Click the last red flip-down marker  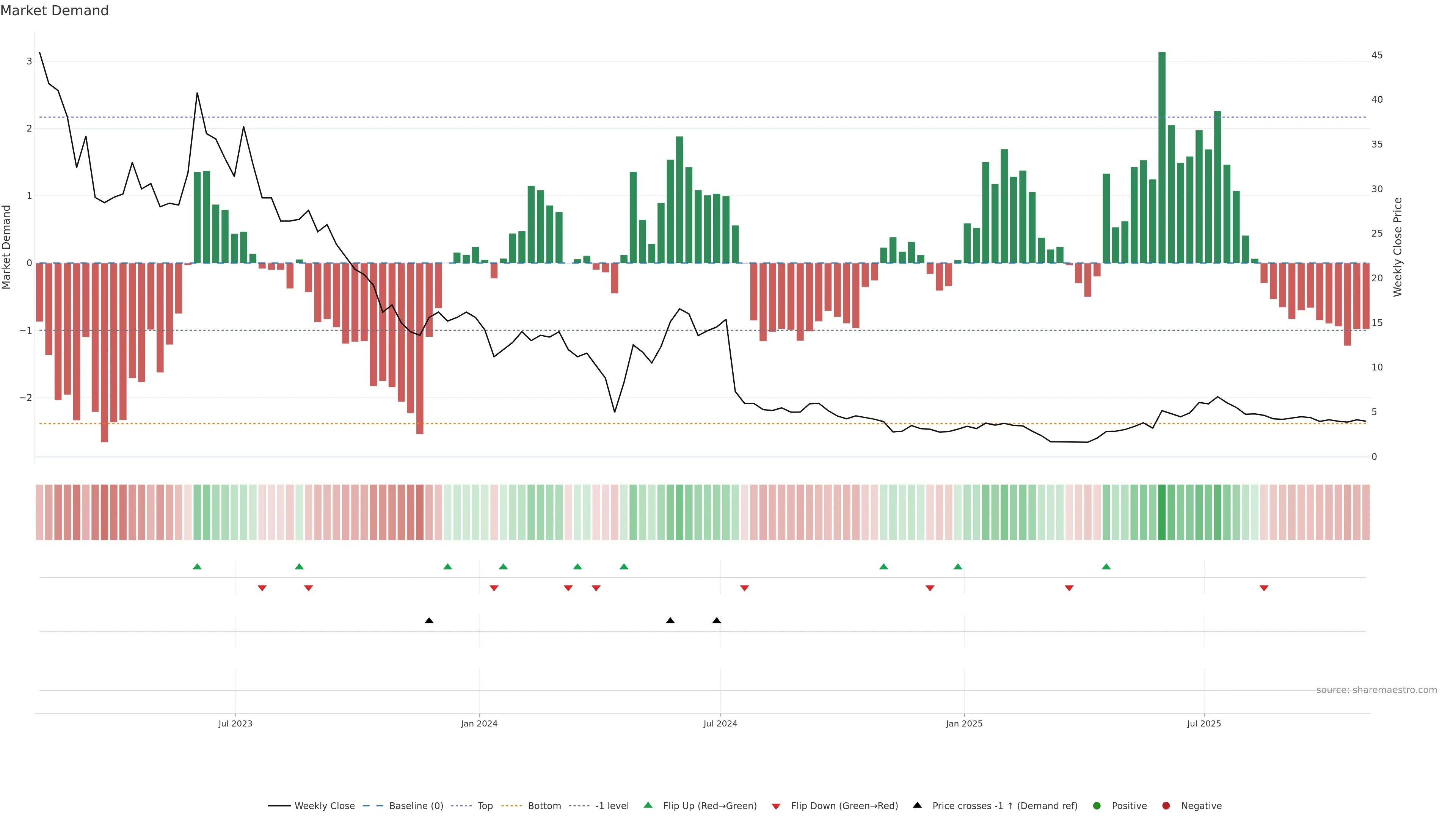click(x=1264, y=588)
